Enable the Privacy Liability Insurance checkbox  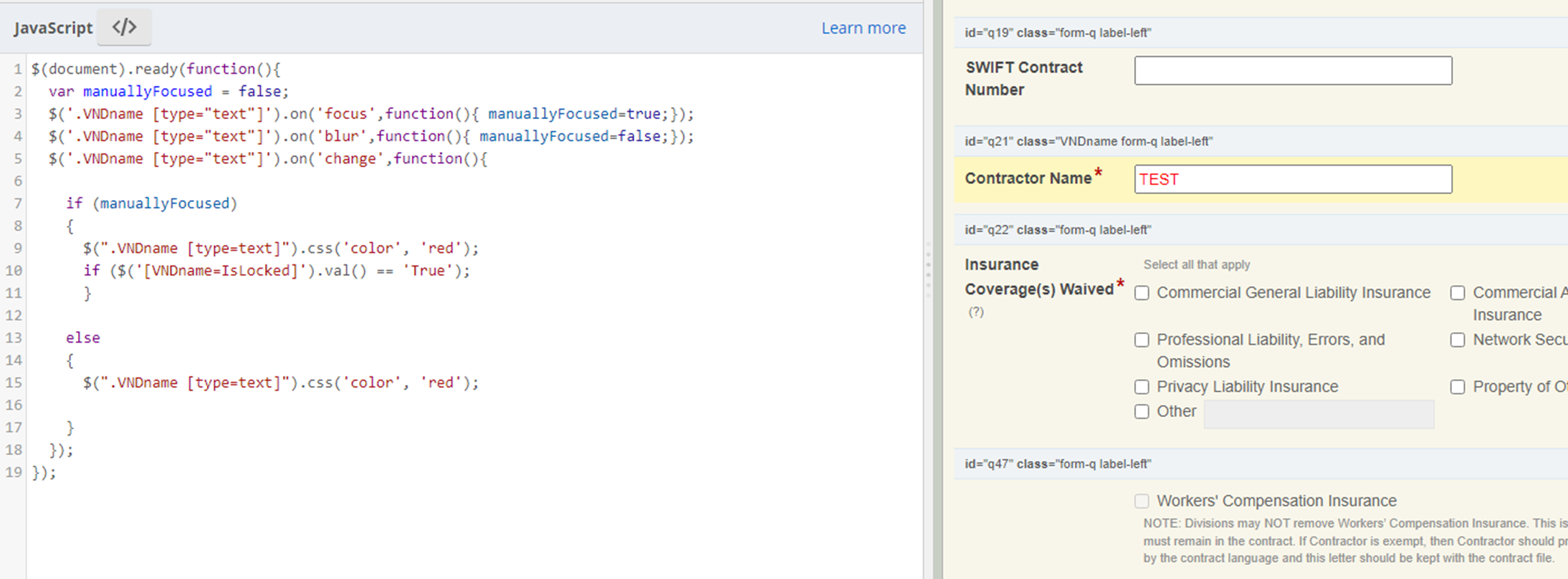[x=1142, y=387]
